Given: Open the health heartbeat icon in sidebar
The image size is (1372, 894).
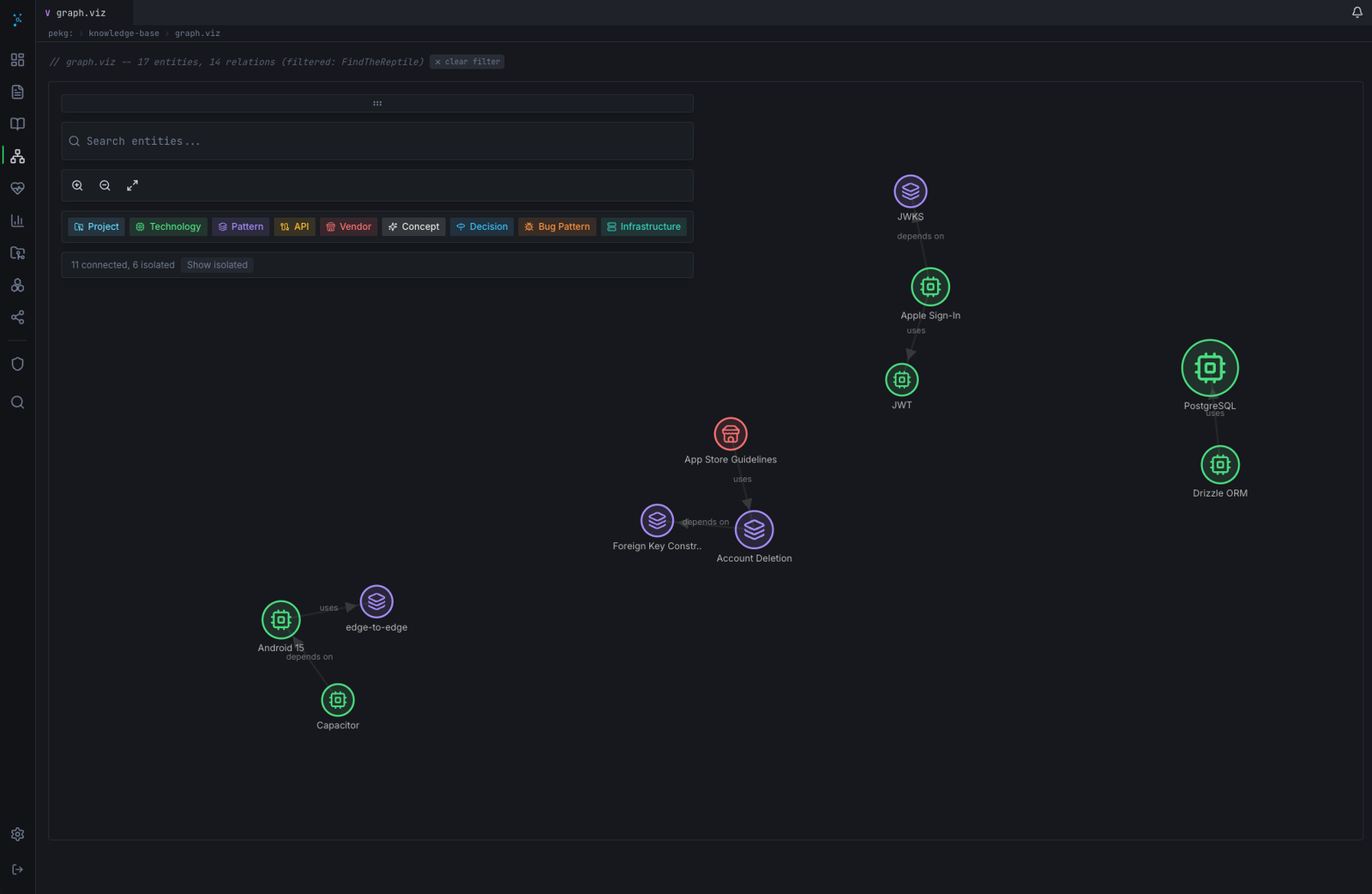Looking at the screenshot, I should [x=17, y=189].
